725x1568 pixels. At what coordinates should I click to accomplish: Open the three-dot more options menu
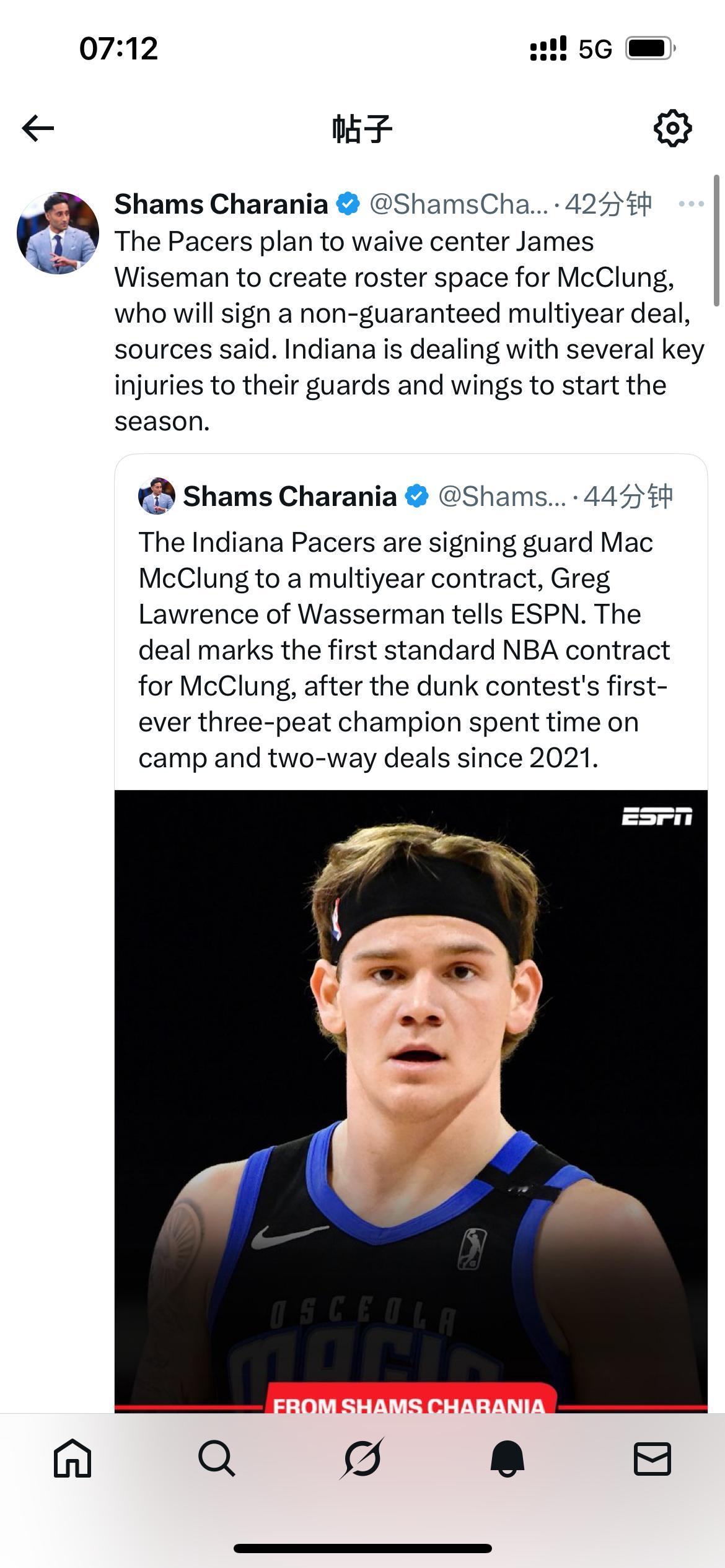[691, 204]
